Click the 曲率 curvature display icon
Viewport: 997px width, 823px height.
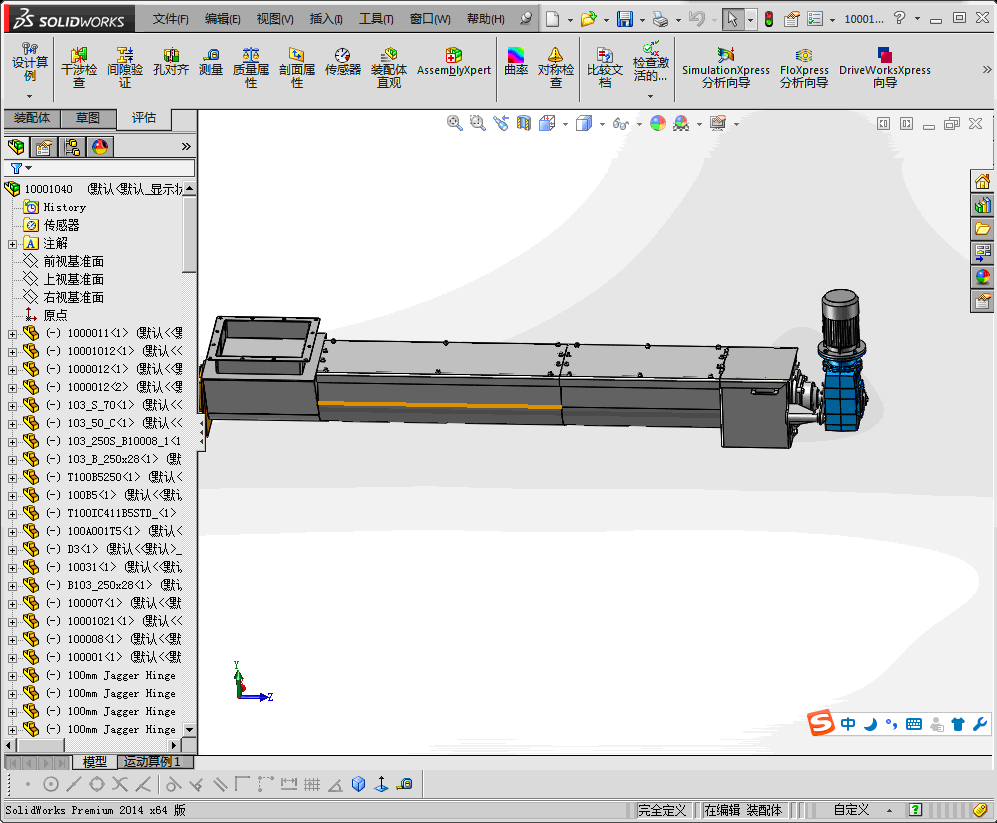pos(516,64)
